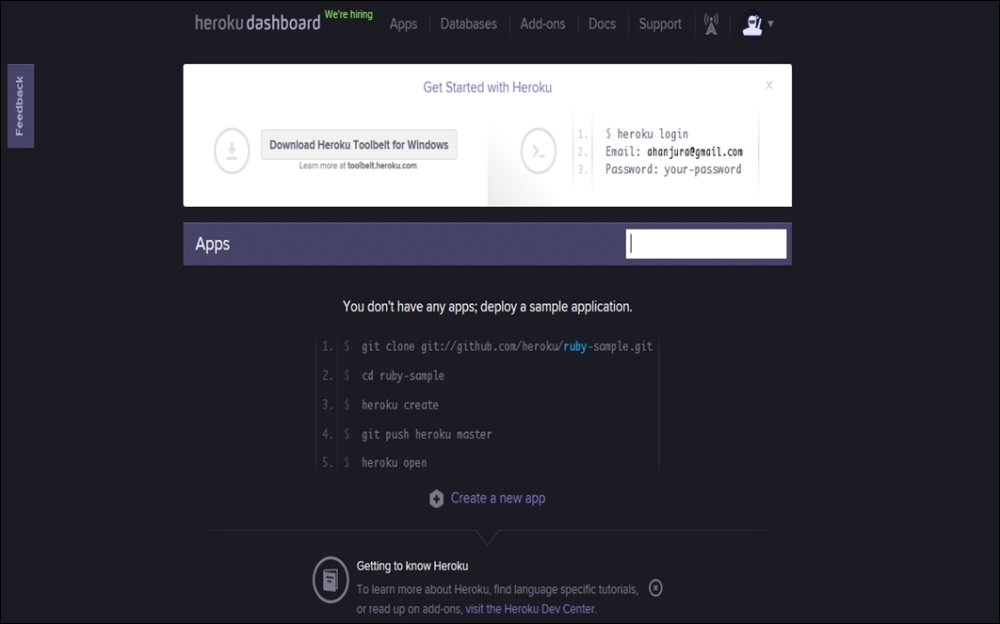1000x624 pixels.
Task: Click the Getting to know Heroku book icon
Action: point(330,580)
